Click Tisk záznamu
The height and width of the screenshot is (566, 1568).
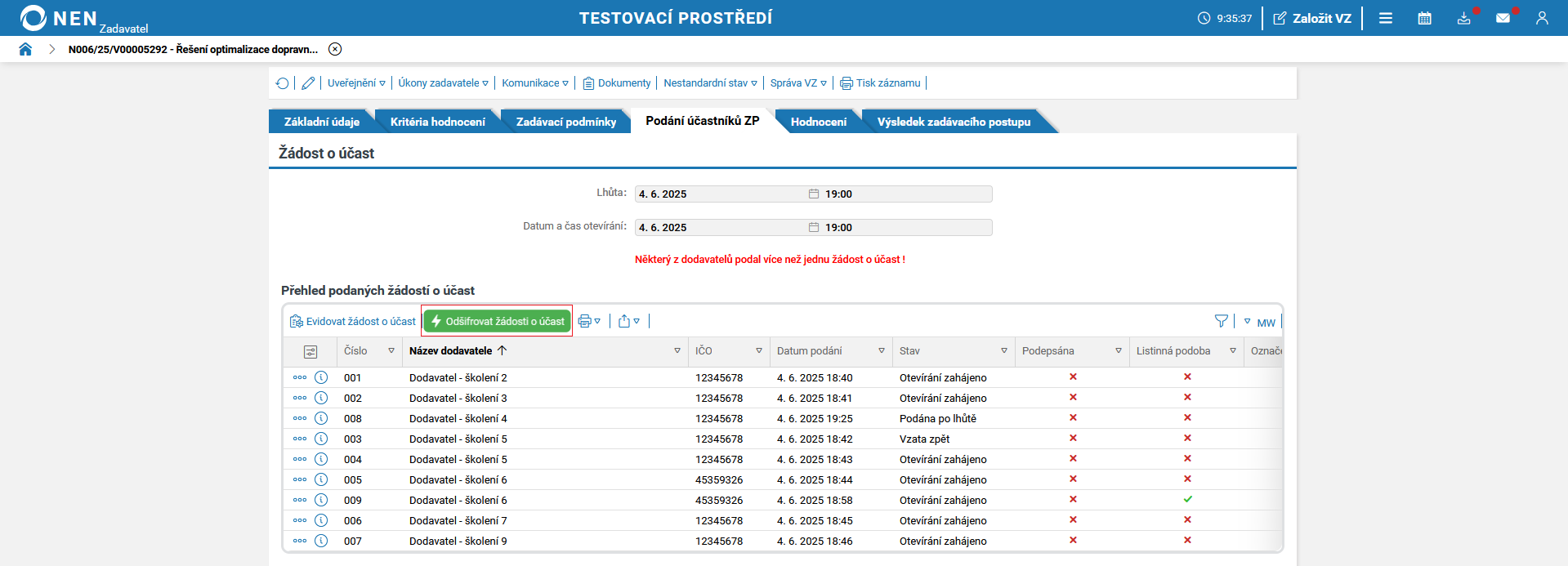click(x=880, y=83)
